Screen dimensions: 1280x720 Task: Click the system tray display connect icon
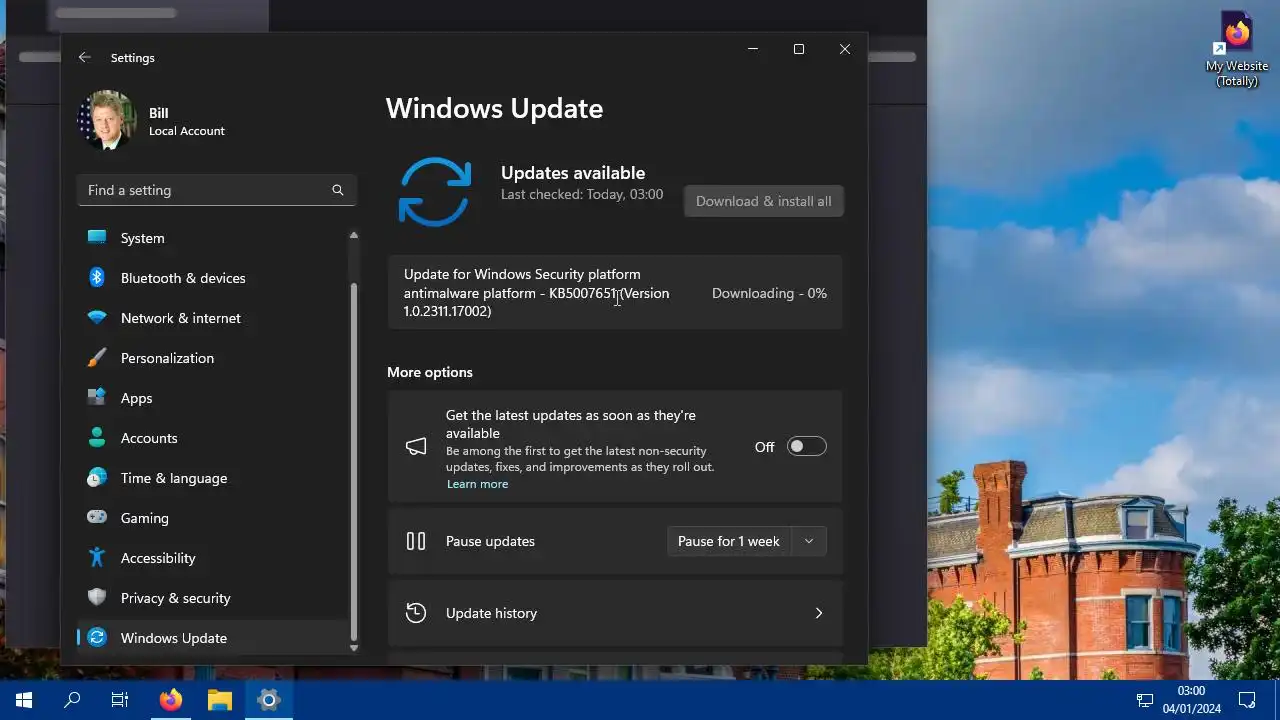[x=1146, y=700]
